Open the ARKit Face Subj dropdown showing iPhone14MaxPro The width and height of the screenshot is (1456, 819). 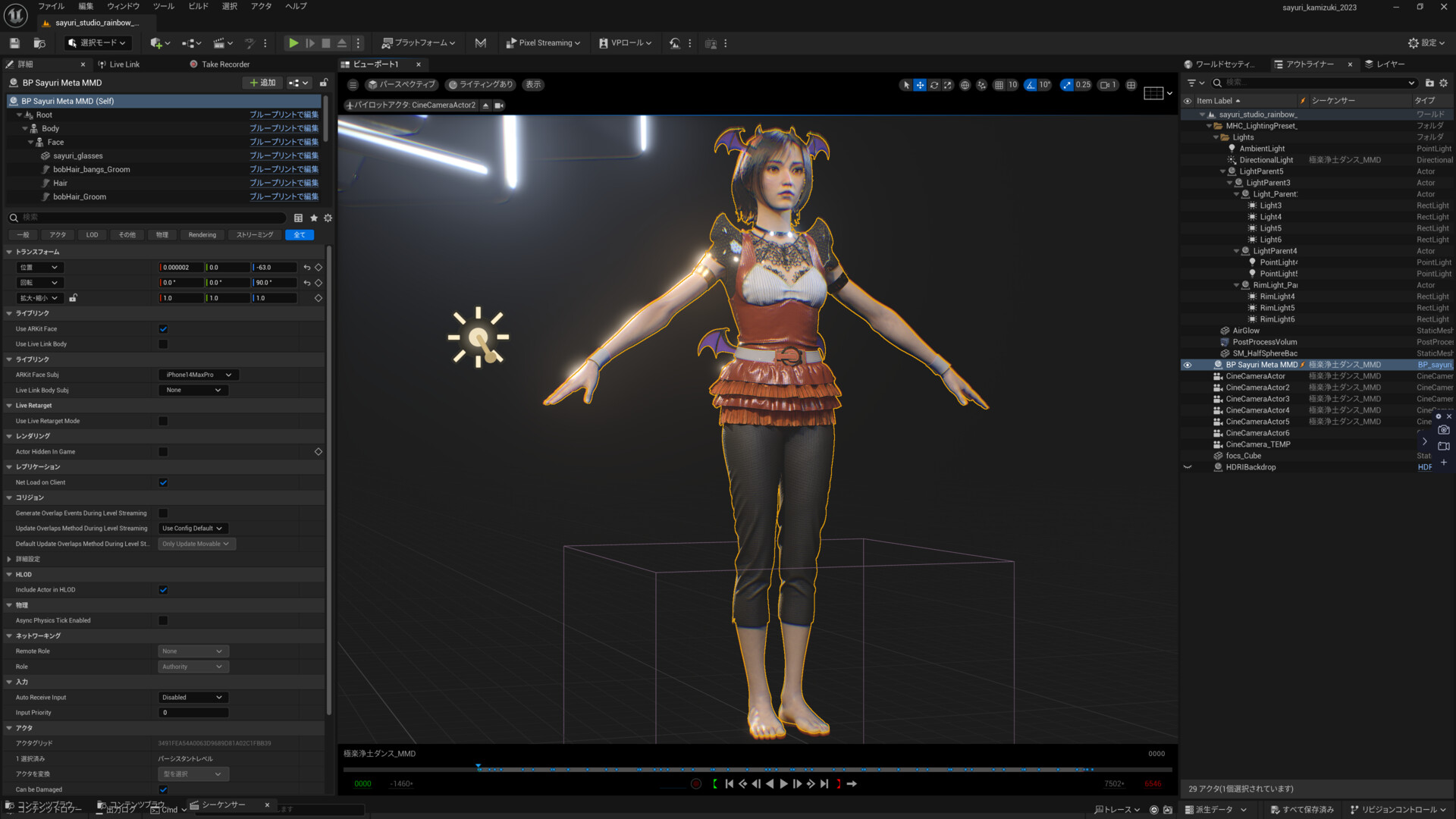199,375
